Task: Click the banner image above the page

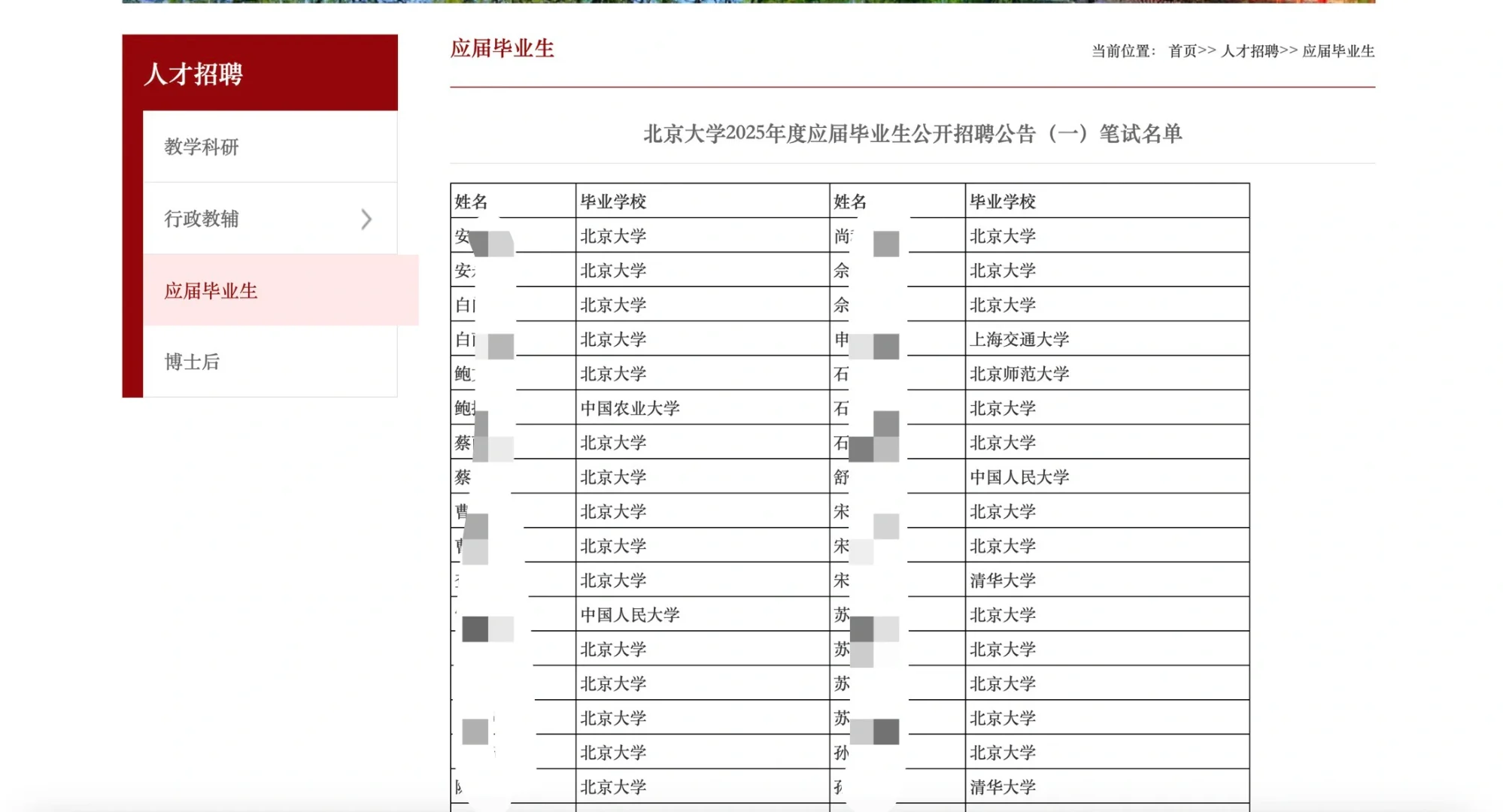Action: [x=751, y=6]
